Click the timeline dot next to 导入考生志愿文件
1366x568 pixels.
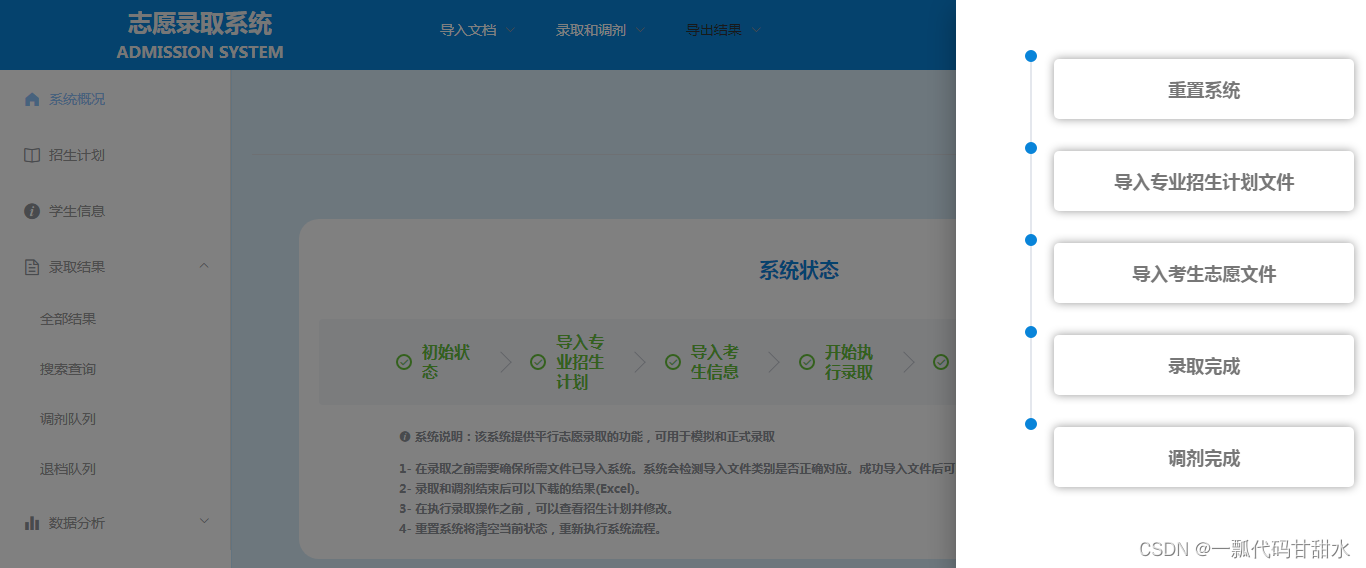1031,240
